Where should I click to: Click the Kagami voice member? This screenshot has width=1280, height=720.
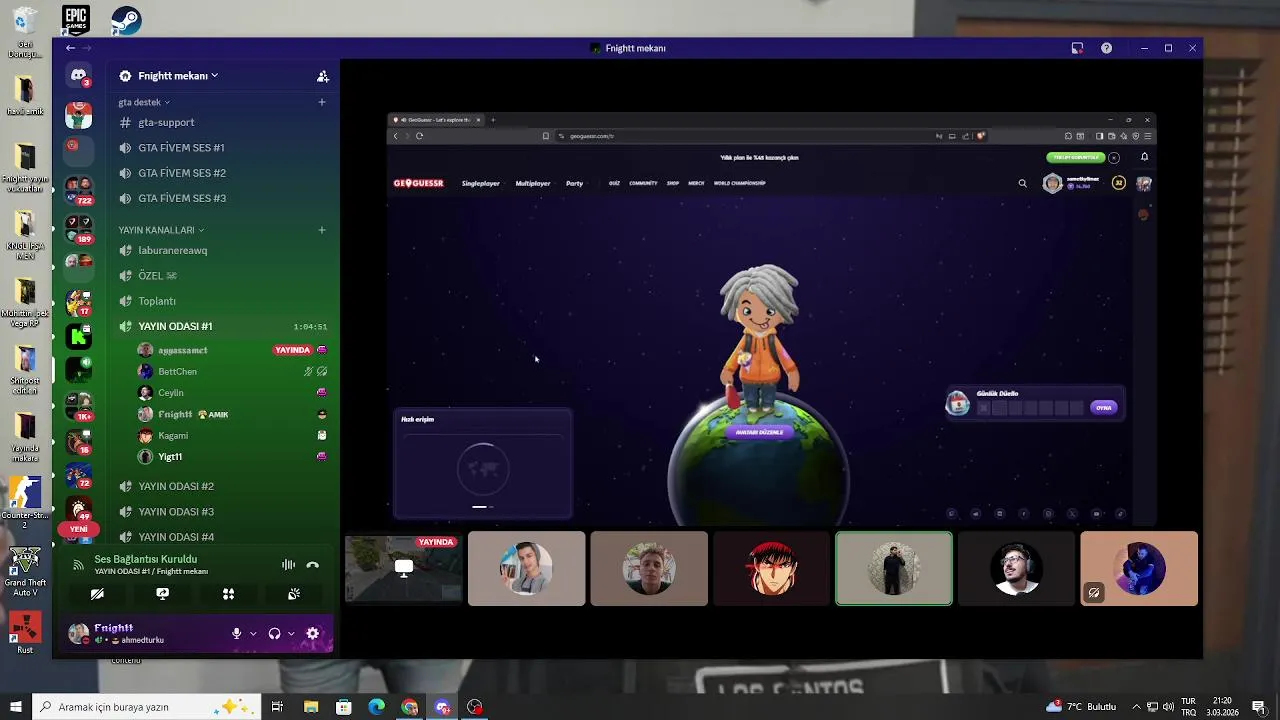[232, 435]
